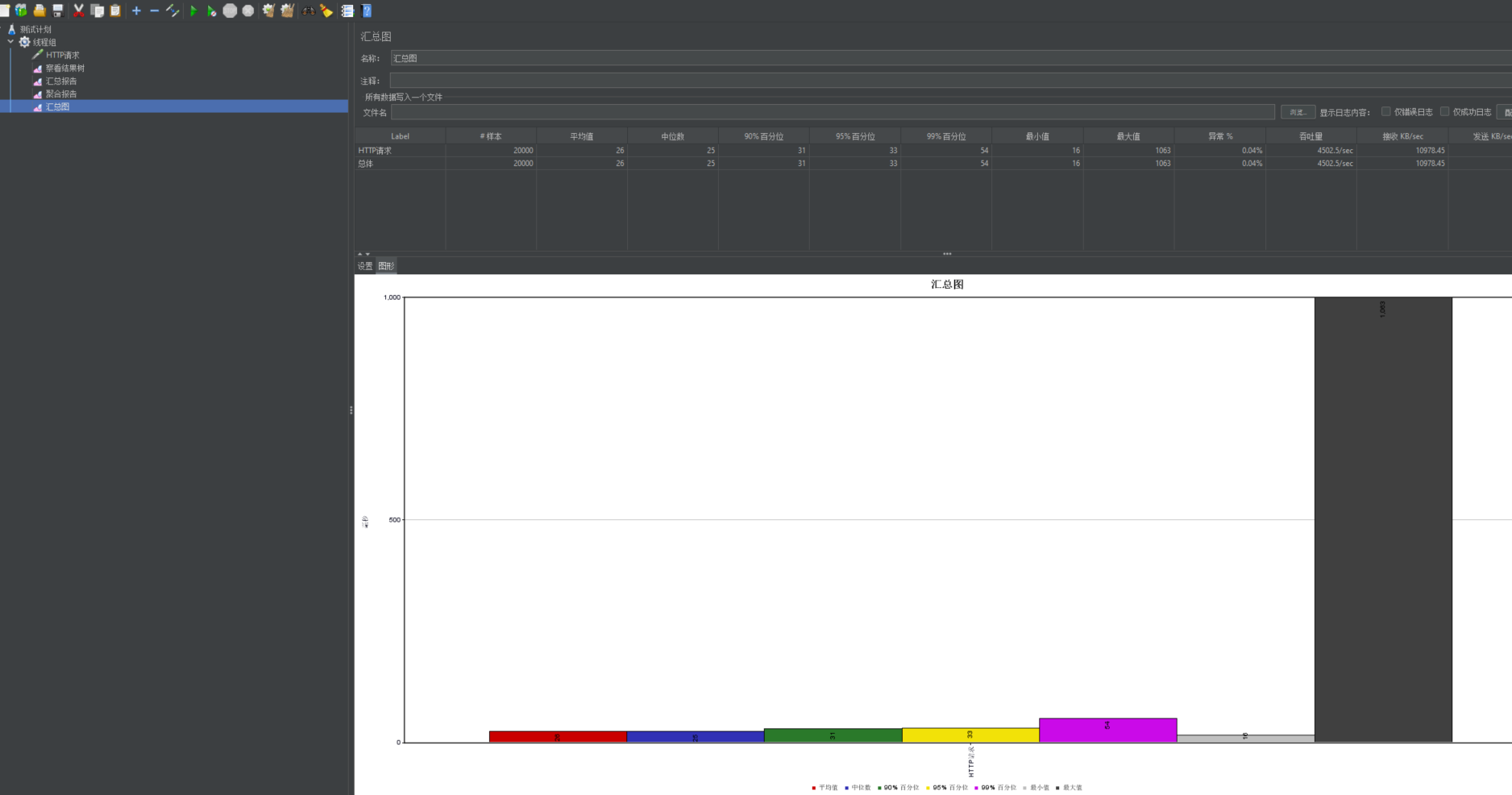Sort by the 吞吐量 column header

click(x=1311, y=136)
